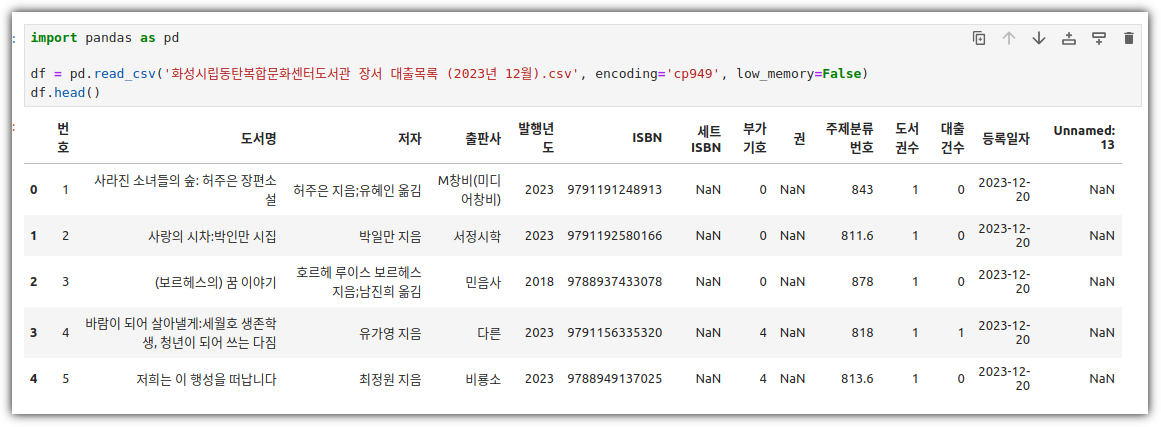
Task: Click the import pandas as pd line
Action: [104, 38]
